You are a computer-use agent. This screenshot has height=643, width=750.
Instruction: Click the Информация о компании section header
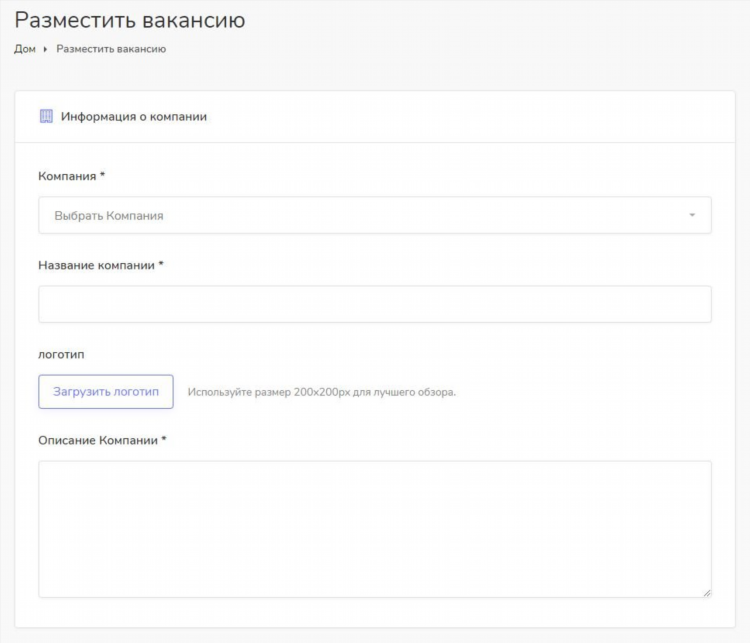[134, 117]
